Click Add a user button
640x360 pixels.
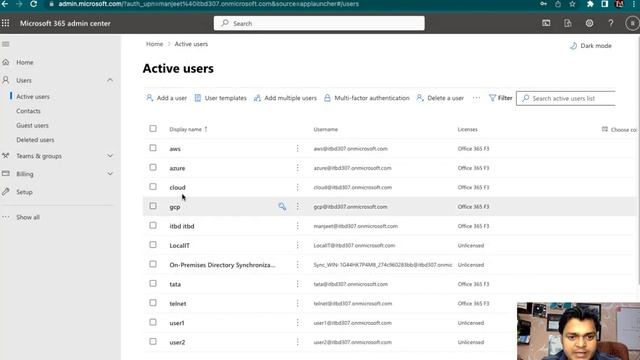click(167, 98)
